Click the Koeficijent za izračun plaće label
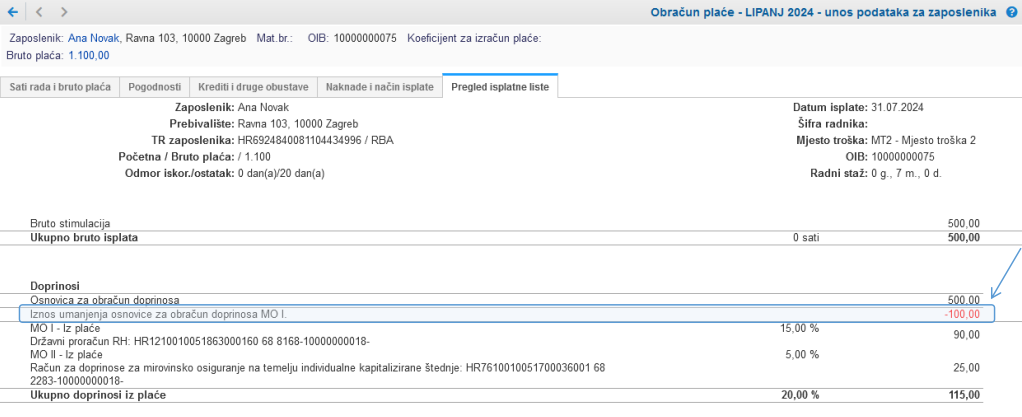Viewport: 1022px width, 417px height. click(x=474, y=38)
